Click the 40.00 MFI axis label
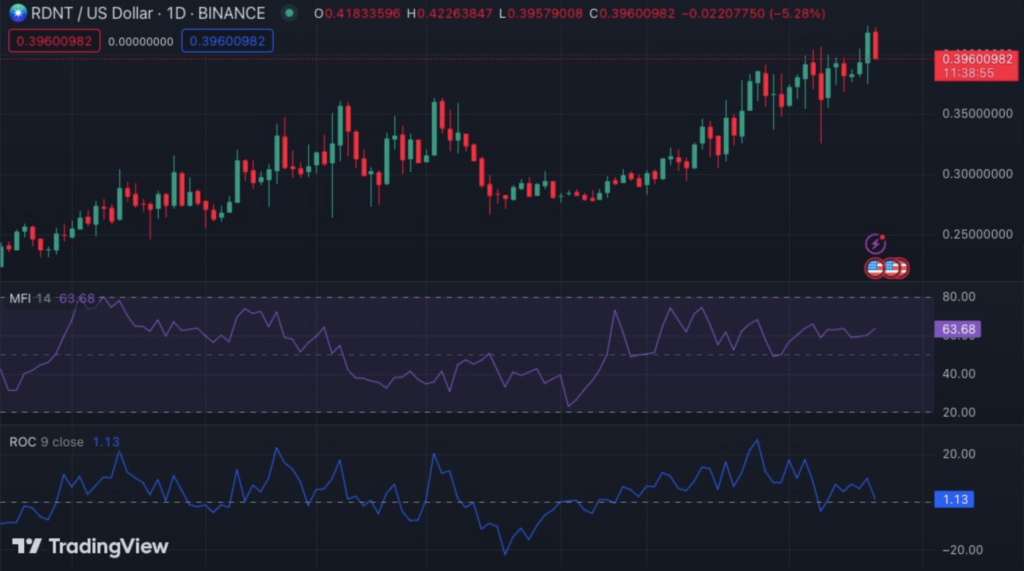Viewport: 1024px width, 571px height. pos(959,374)
